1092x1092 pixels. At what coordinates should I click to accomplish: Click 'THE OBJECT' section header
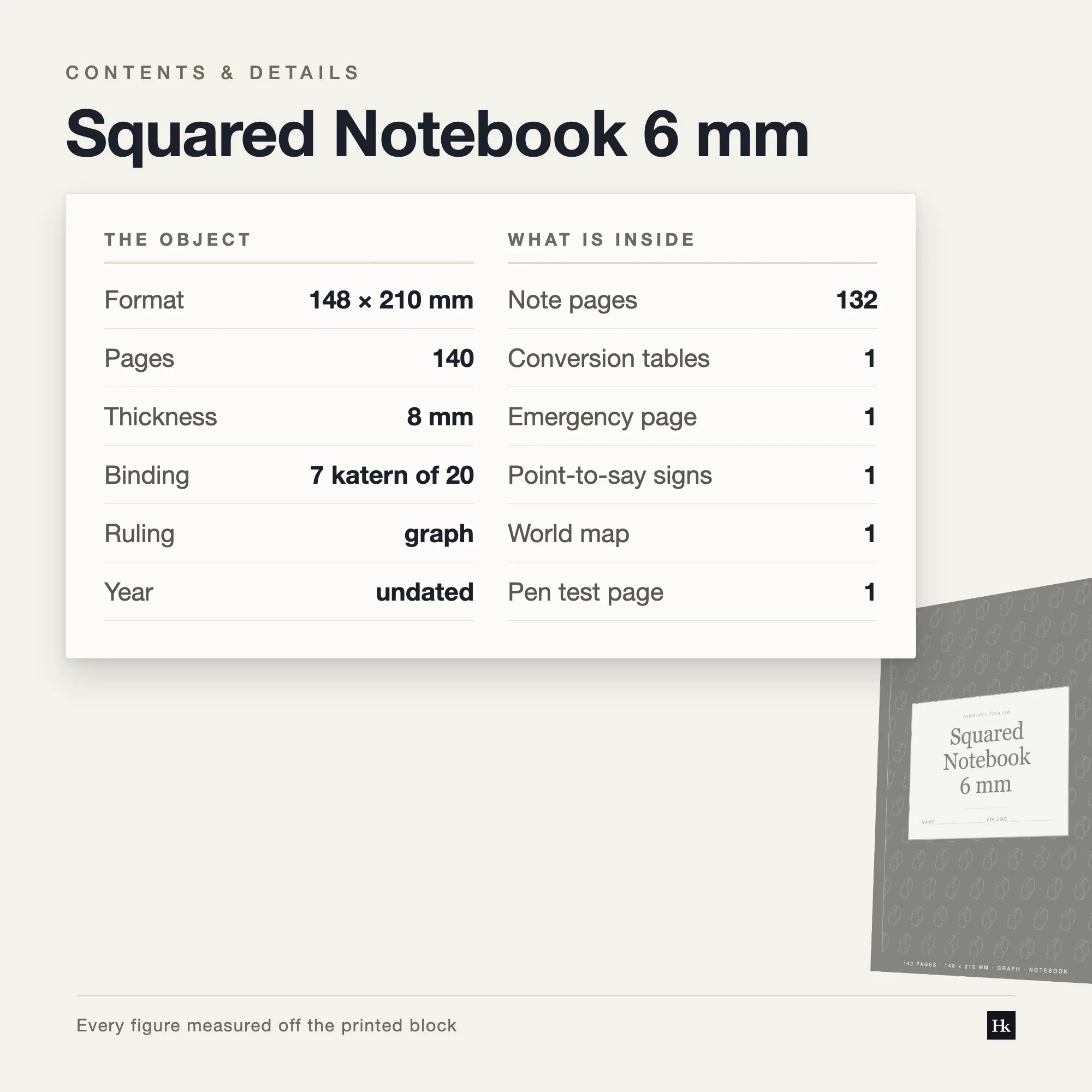[x=177, y=240]
